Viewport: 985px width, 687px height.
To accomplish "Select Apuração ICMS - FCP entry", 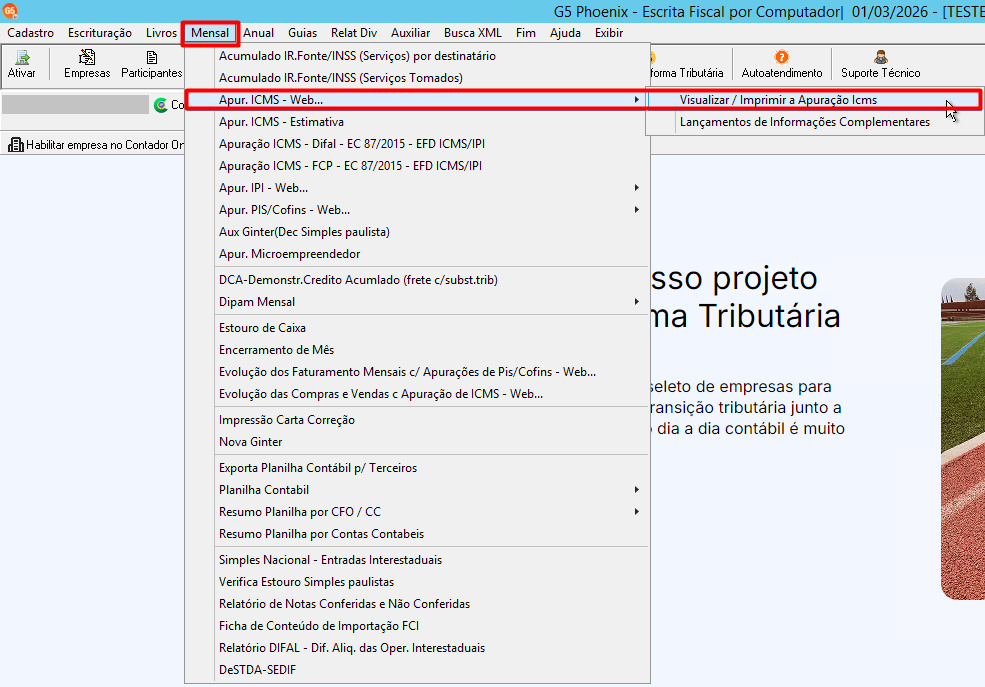I will coord(417,166).
